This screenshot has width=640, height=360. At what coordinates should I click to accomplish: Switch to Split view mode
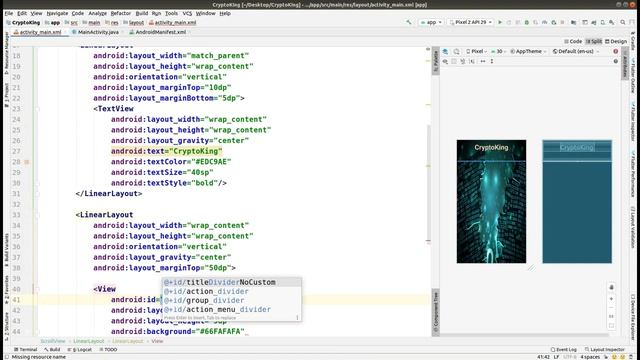click(594, 41)
